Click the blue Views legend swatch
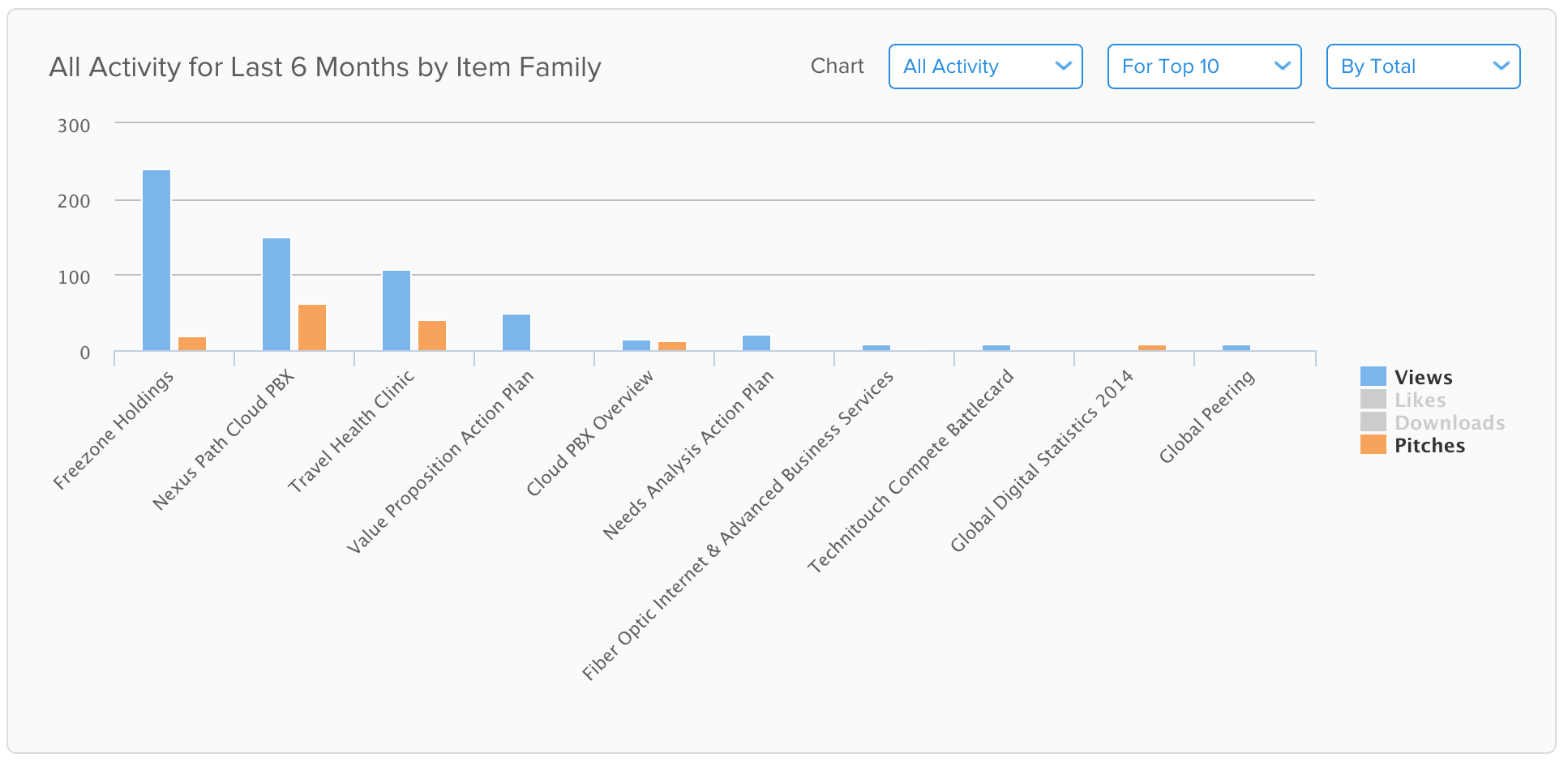This screenshot has height=762, width=1568. 1373,376
